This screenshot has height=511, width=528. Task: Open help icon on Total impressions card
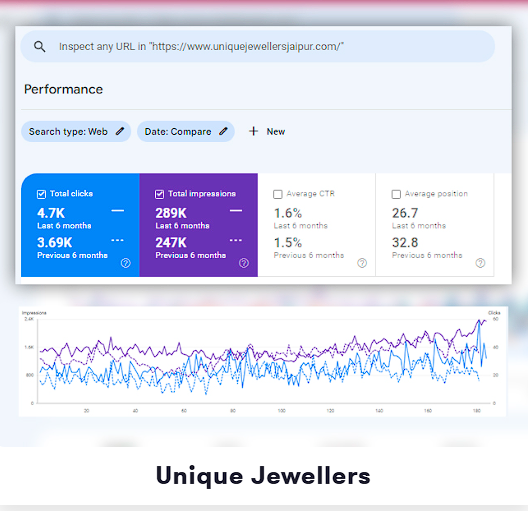click(244, 263)
